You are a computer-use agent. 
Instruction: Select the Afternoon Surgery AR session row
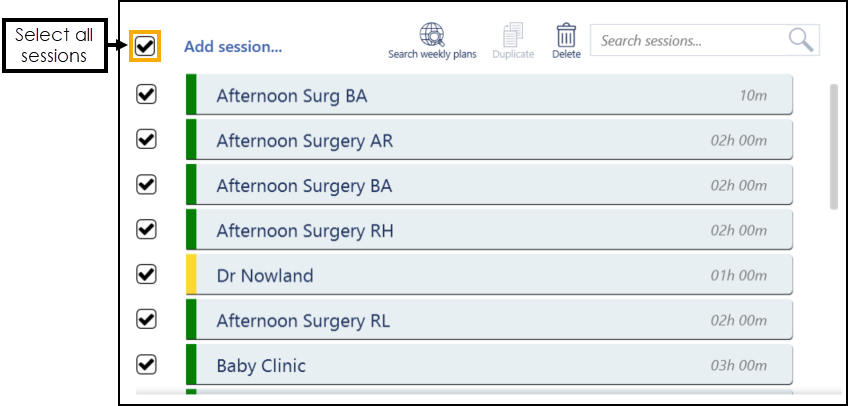point(490,141)
